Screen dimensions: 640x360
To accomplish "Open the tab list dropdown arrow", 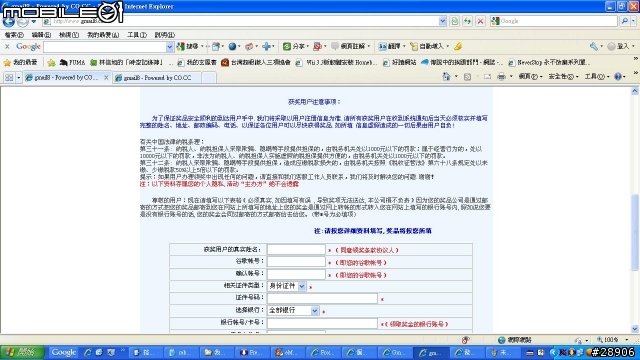I will pyautogui.click(x=18, y=77).
